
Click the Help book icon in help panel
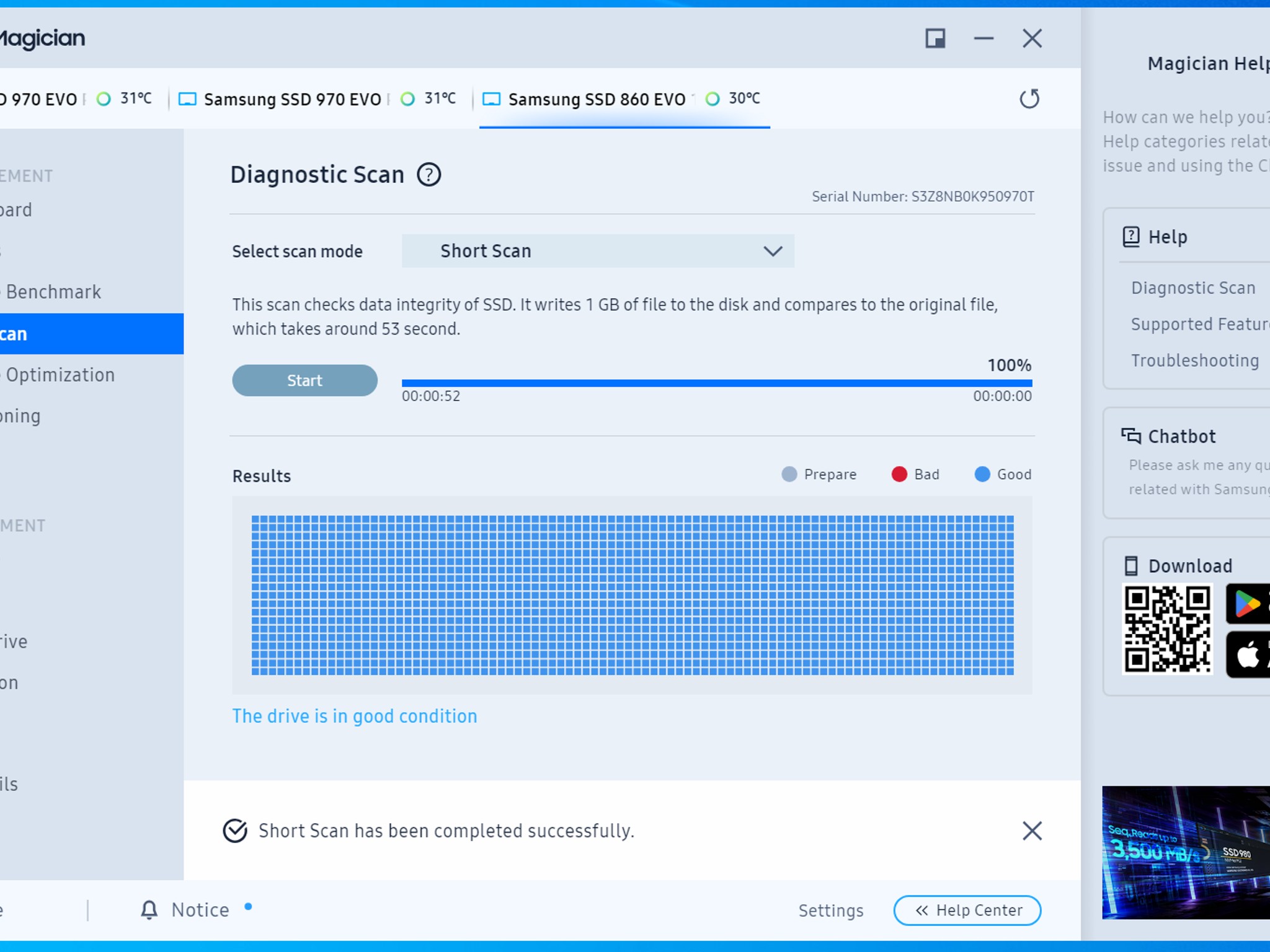(x=1131, y=237)
